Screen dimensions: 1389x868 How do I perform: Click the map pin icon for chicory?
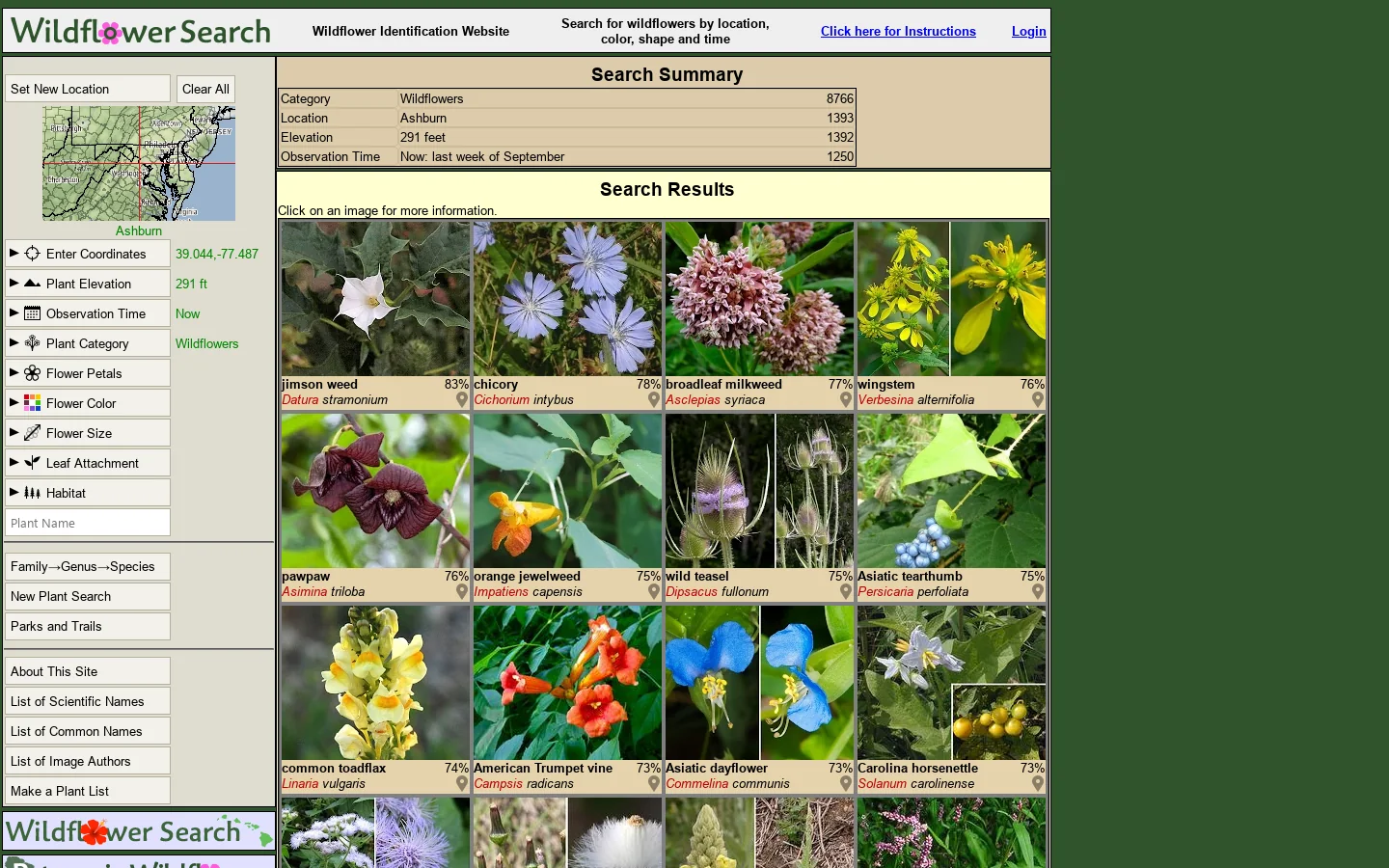pos(654,399)
